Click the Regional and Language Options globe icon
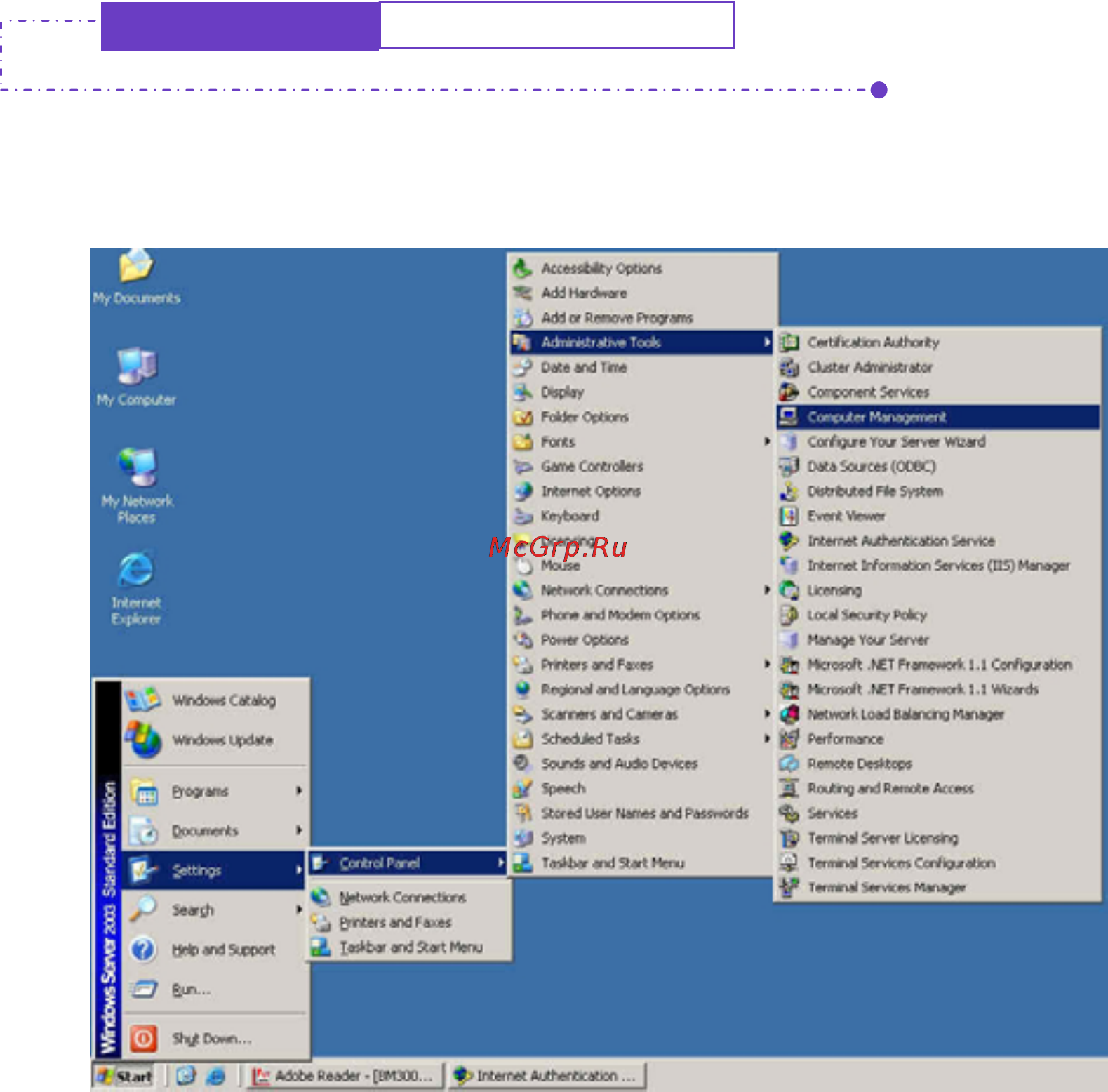This screenshot has width=1108, height=1092. coord(522,689)
